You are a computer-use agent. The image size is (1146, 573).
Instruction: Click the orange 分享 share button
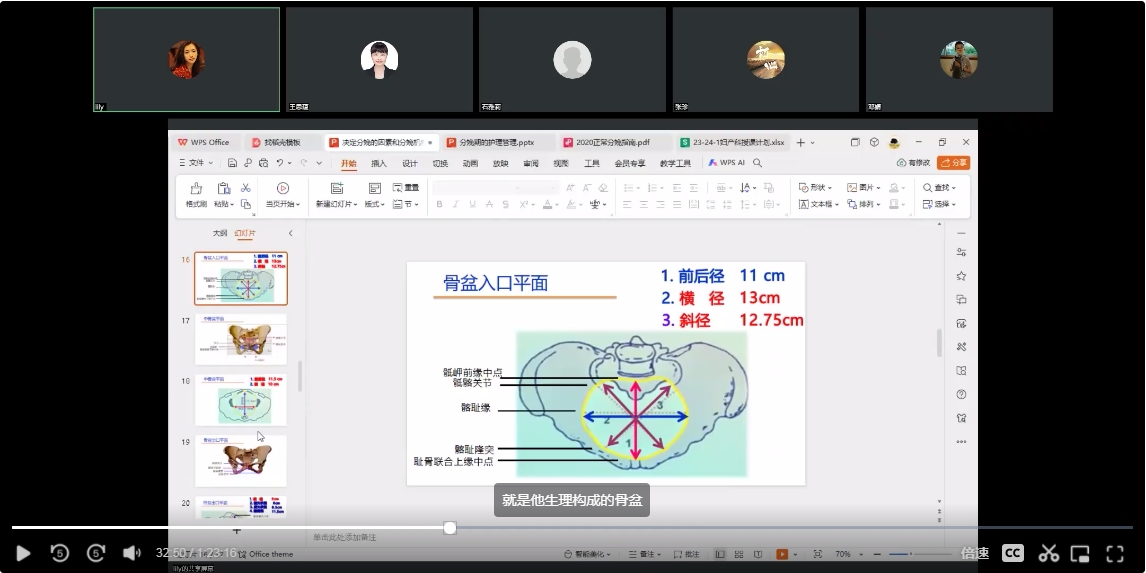click(x=953, y=162)
